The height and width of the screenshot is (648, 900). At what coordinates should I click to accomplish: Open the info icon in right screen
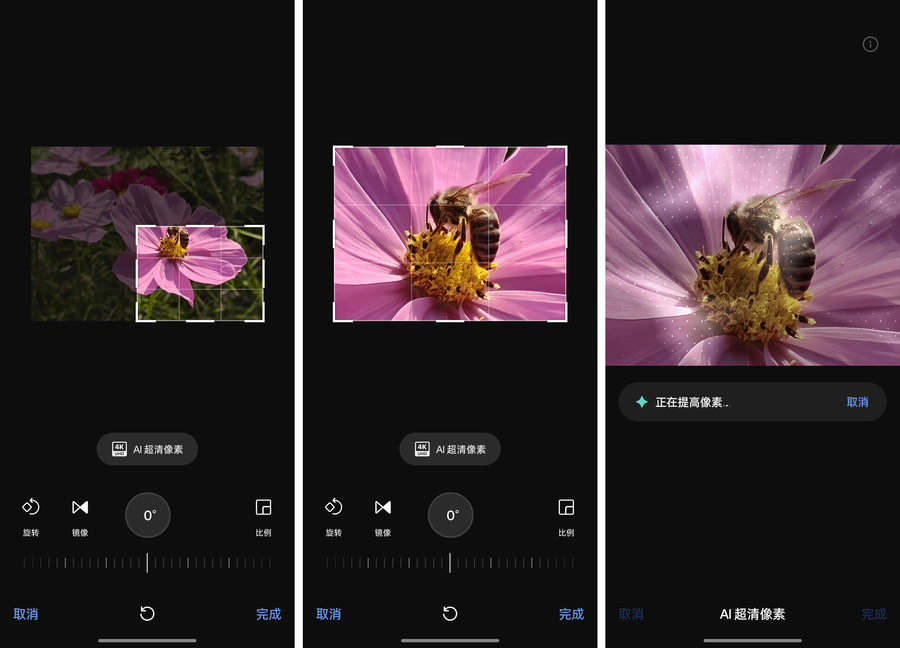pos(870,44)
